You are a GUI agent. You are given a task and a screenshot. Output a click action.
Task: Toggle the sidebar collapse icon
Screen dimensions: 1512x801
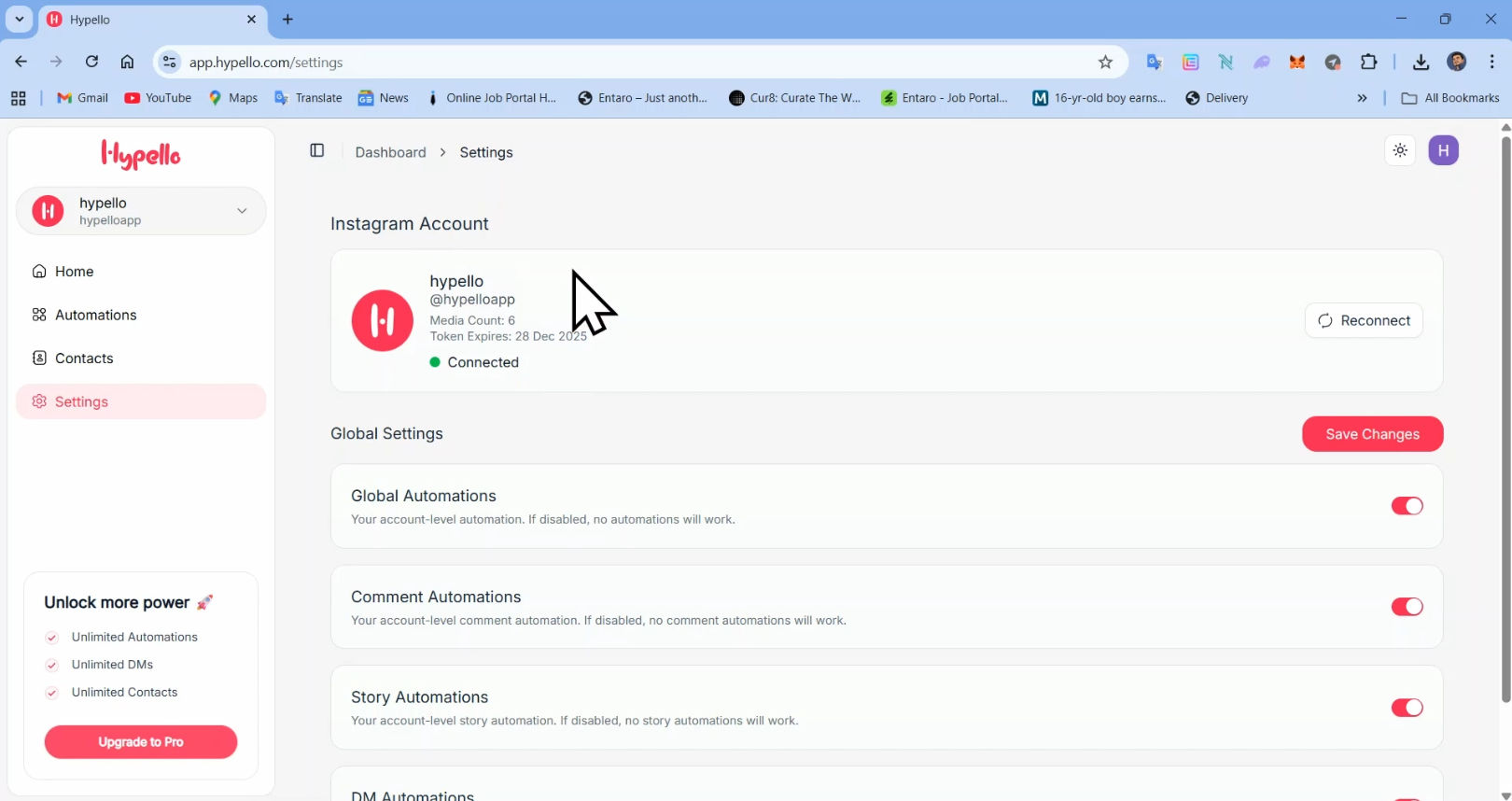317,150
